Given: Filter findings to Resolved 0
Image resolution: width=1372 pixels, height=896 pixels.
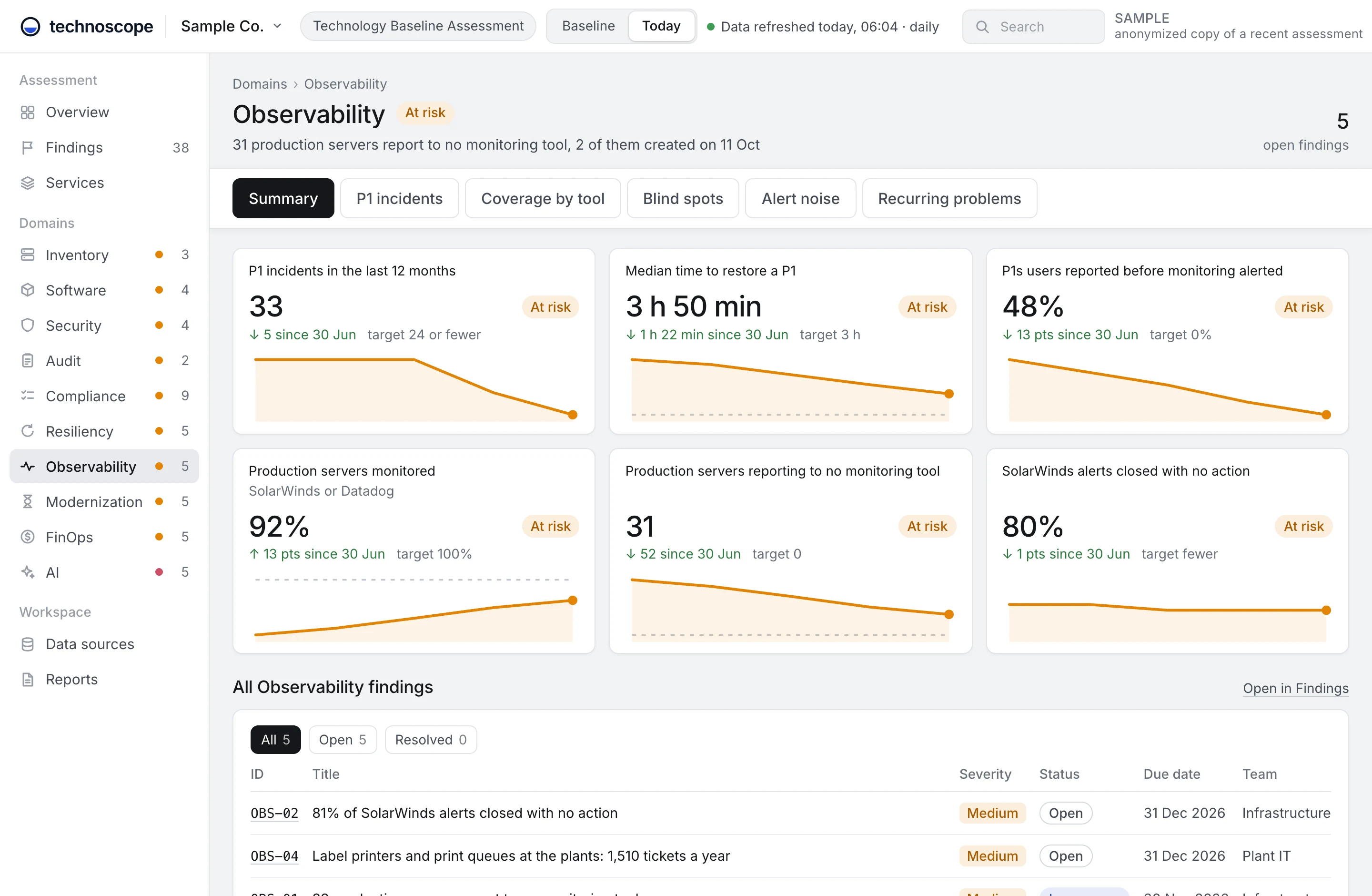Looking at the screenshot, I should pos(431,740).
